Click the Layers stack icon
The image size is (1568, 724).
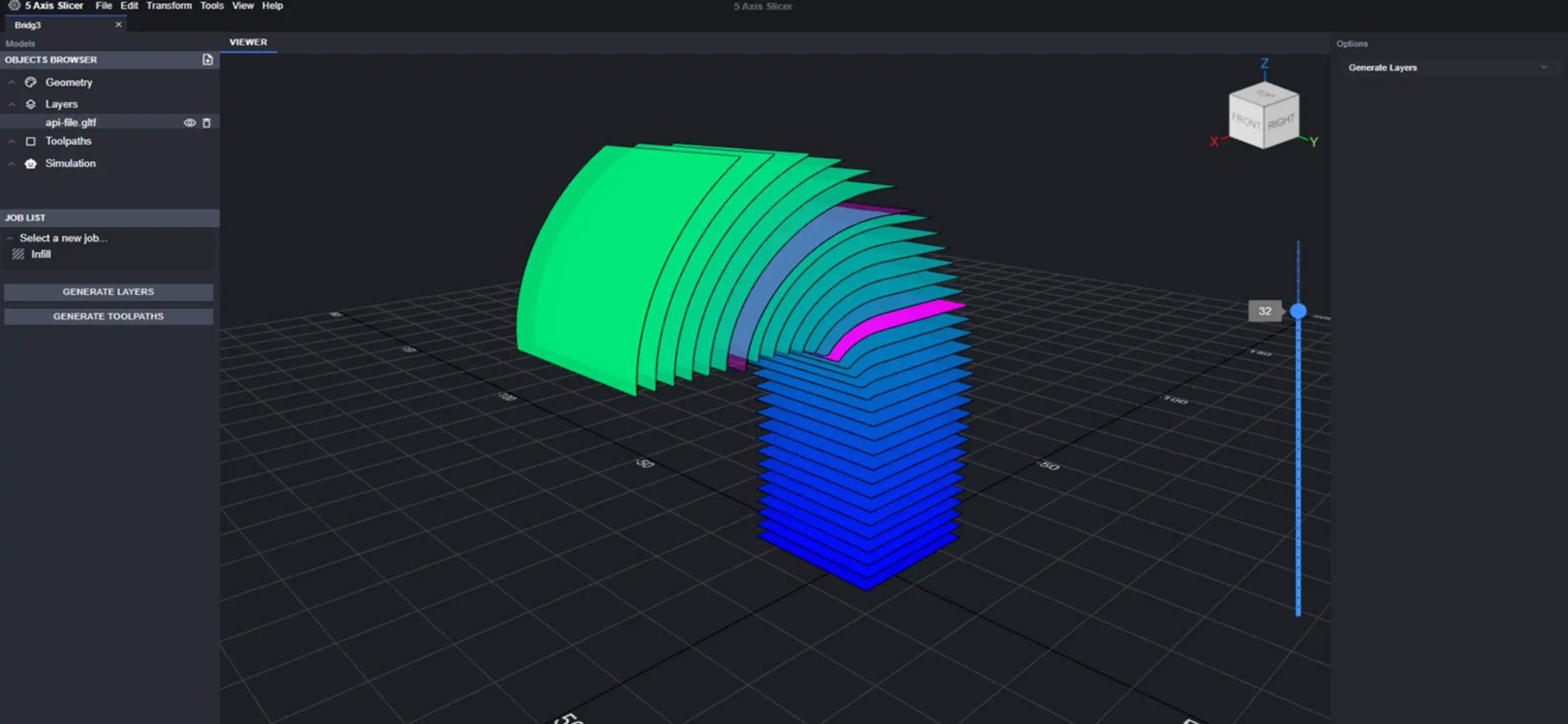(30, 104)
